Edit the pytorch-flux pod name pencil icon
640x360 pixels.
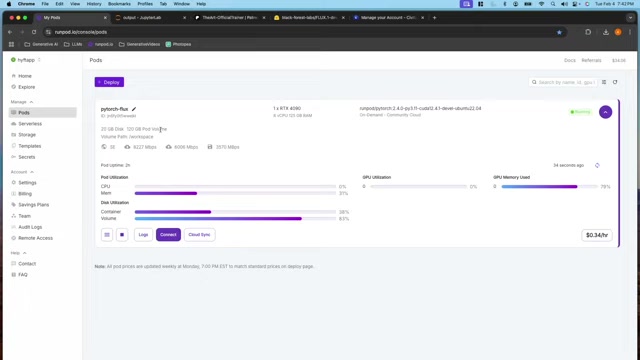tap(134, 109)
